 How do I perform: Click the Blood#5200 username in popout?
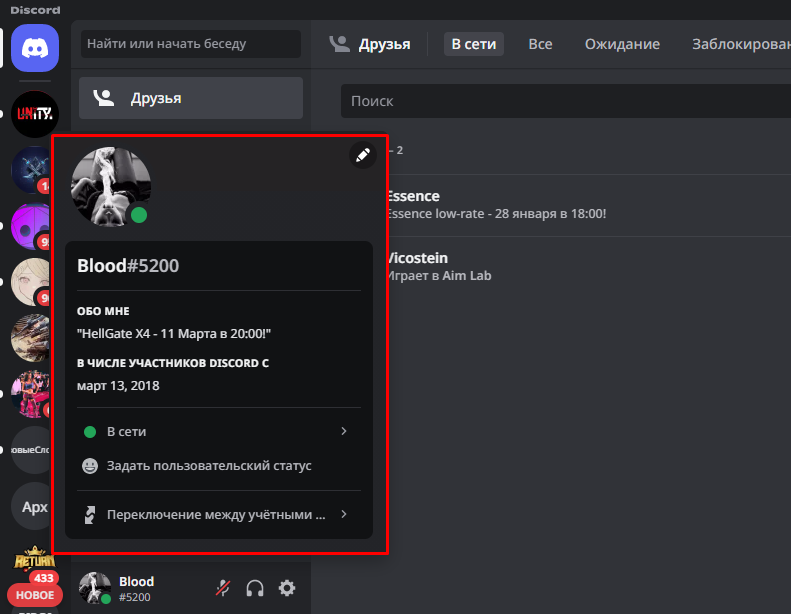click(128, 266)
